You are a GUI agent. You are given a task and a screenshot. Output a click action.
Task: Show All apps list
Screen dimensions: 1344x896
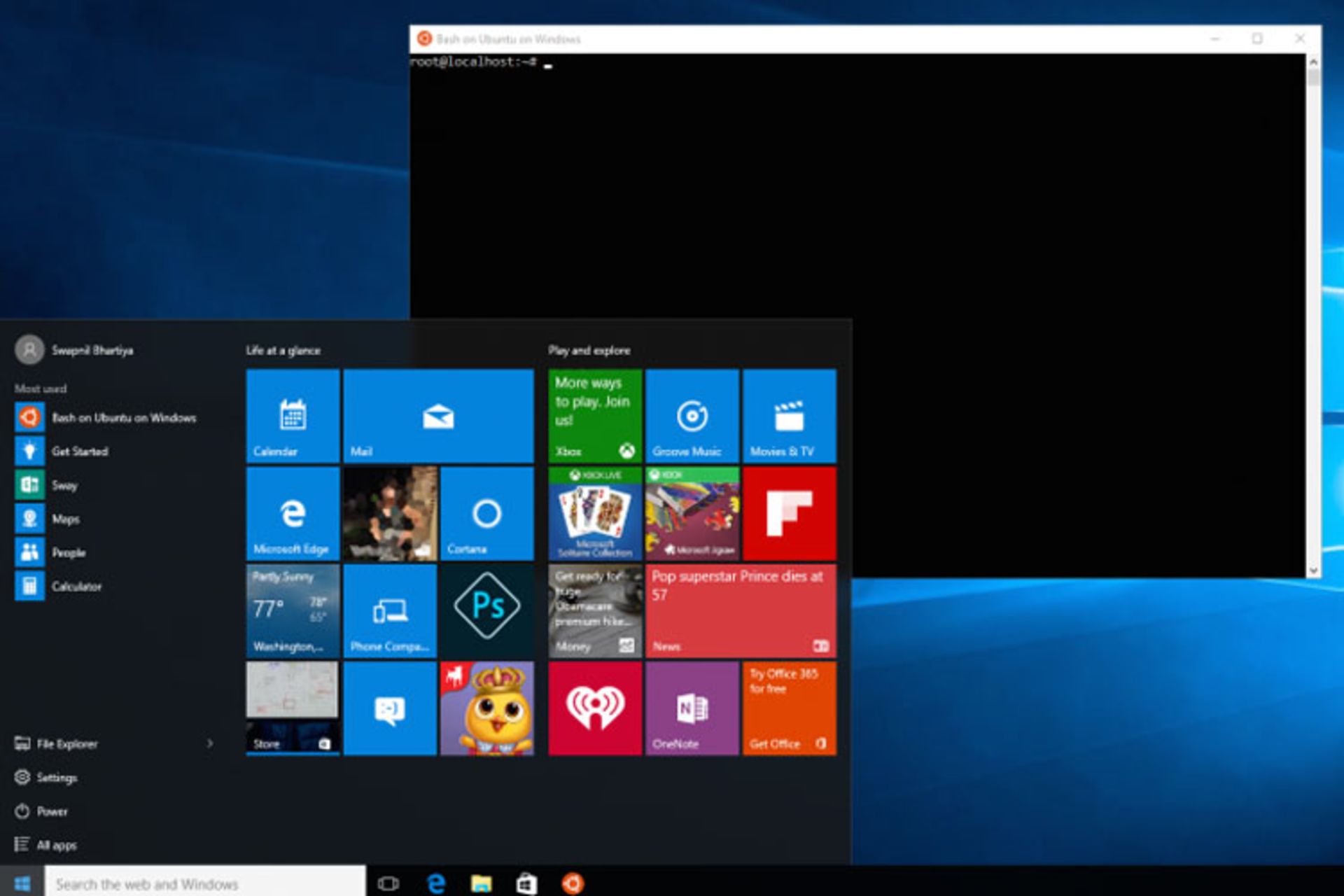pyautogui.click(x=45, y=845)
